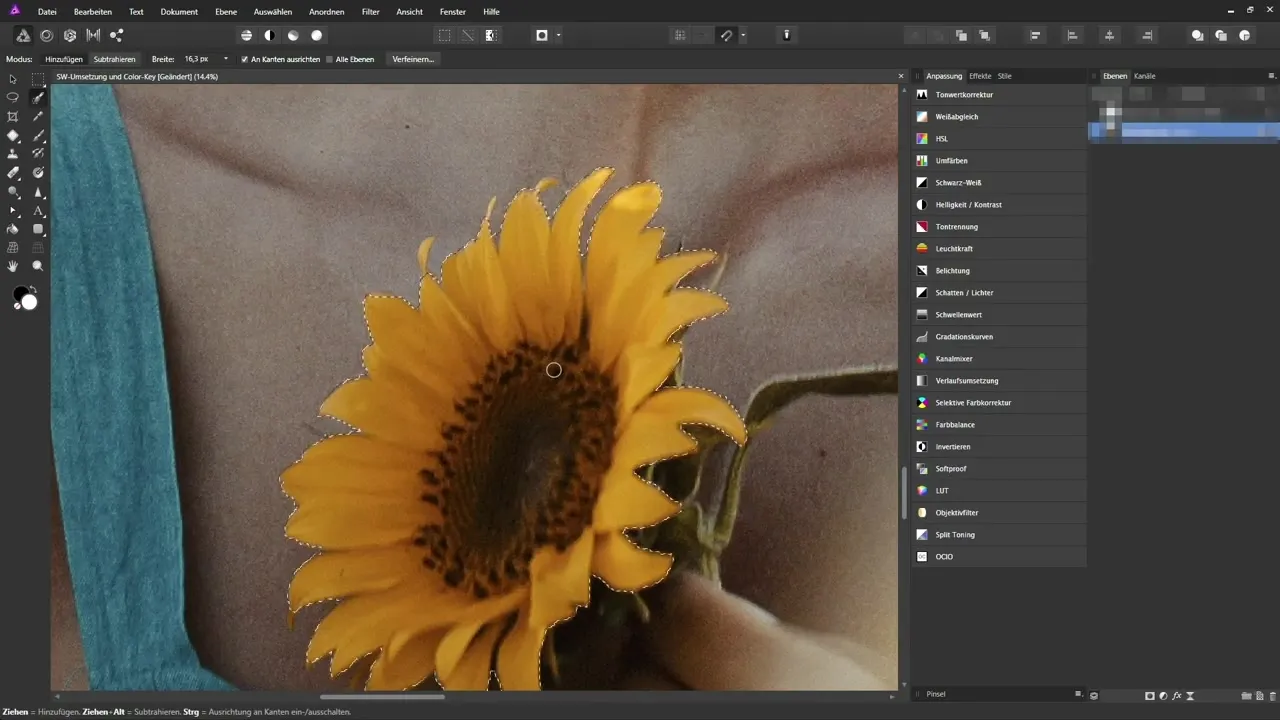
Task: Add a Gradationskurven adjustment
Action: pos(999,336)
